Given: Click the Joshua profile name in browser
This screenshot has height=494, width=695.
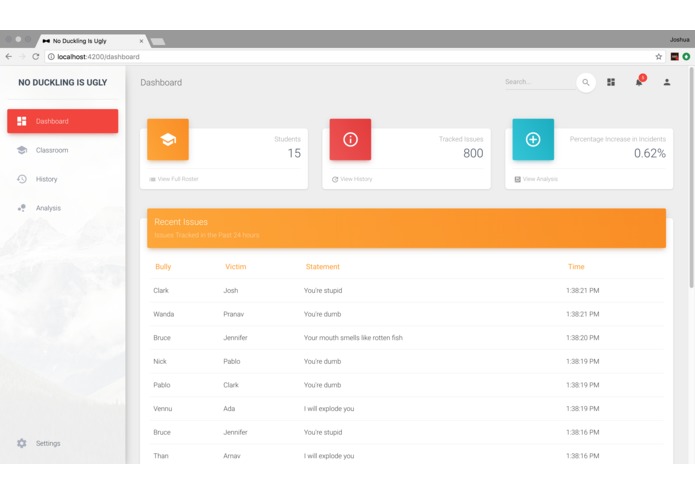Looking at the screenshot, I should [679, 39].
